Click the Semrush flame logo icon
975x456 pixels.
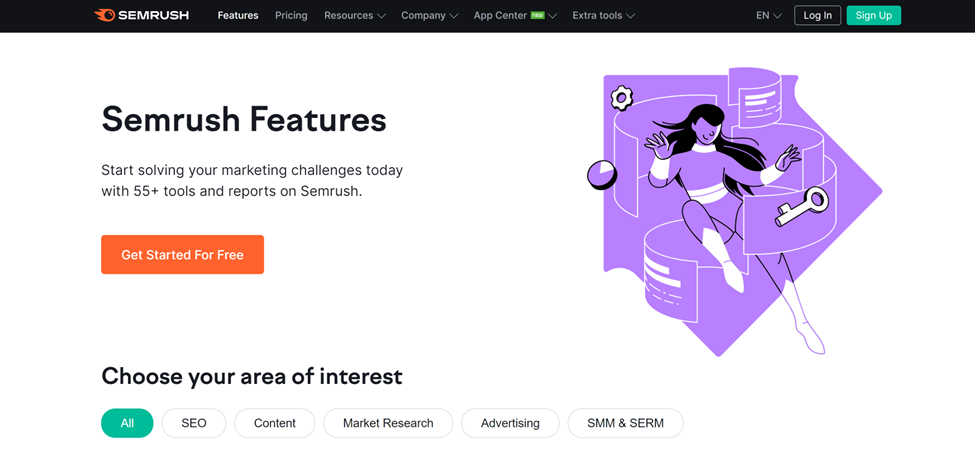pos(104,15)
